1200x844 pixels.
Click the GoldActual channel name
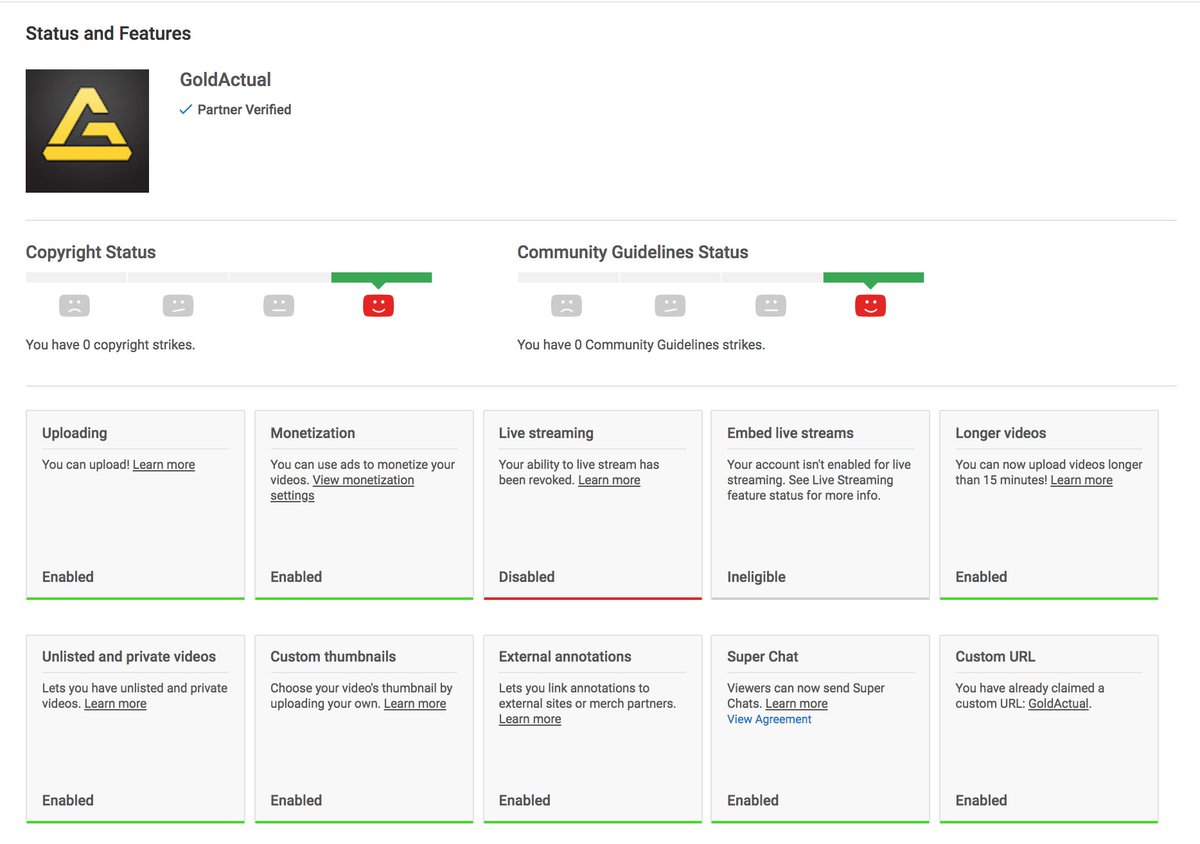coord(225,80)
